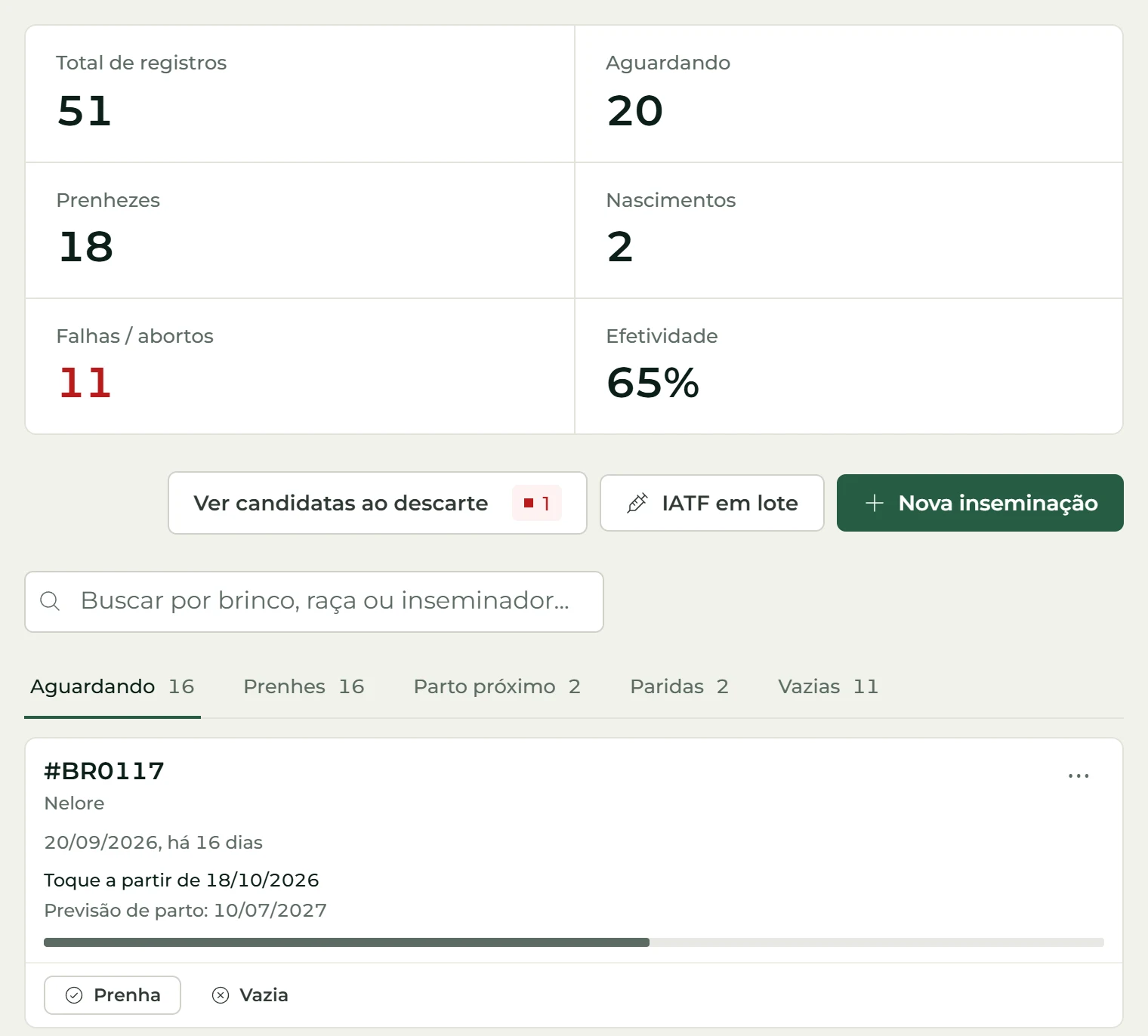Click the plus icon on Nova inseminação
Screen dimensions: 1148x1036
[874, 503]
